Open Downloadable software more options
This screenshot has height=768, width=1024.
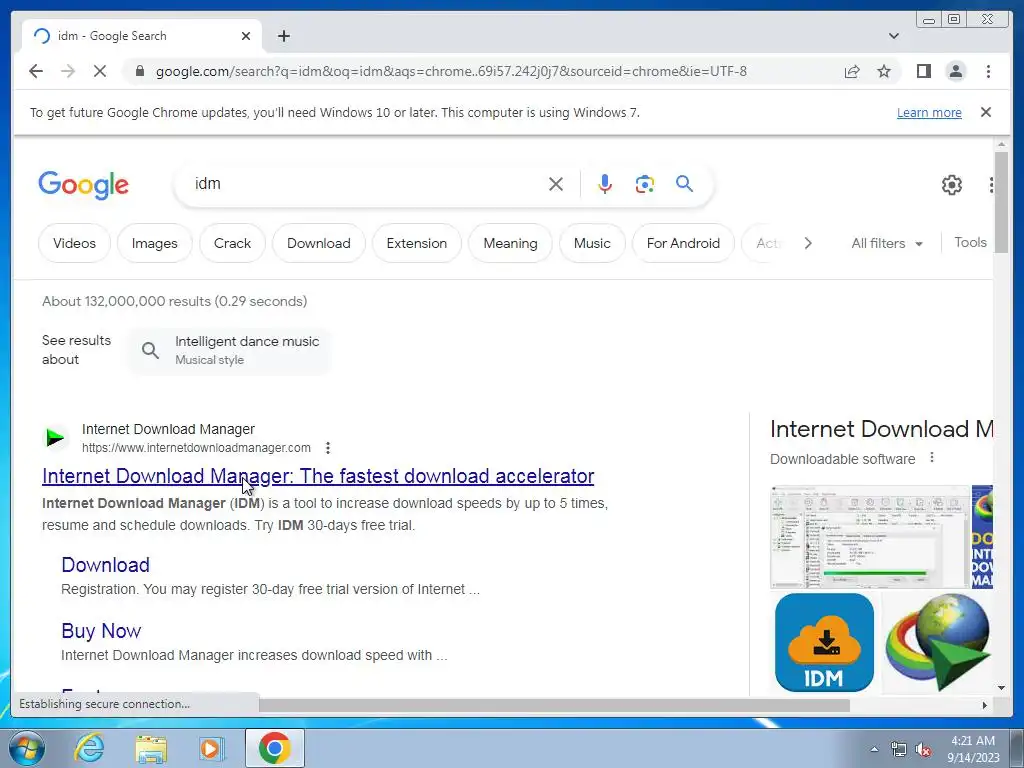click(932, 458)
